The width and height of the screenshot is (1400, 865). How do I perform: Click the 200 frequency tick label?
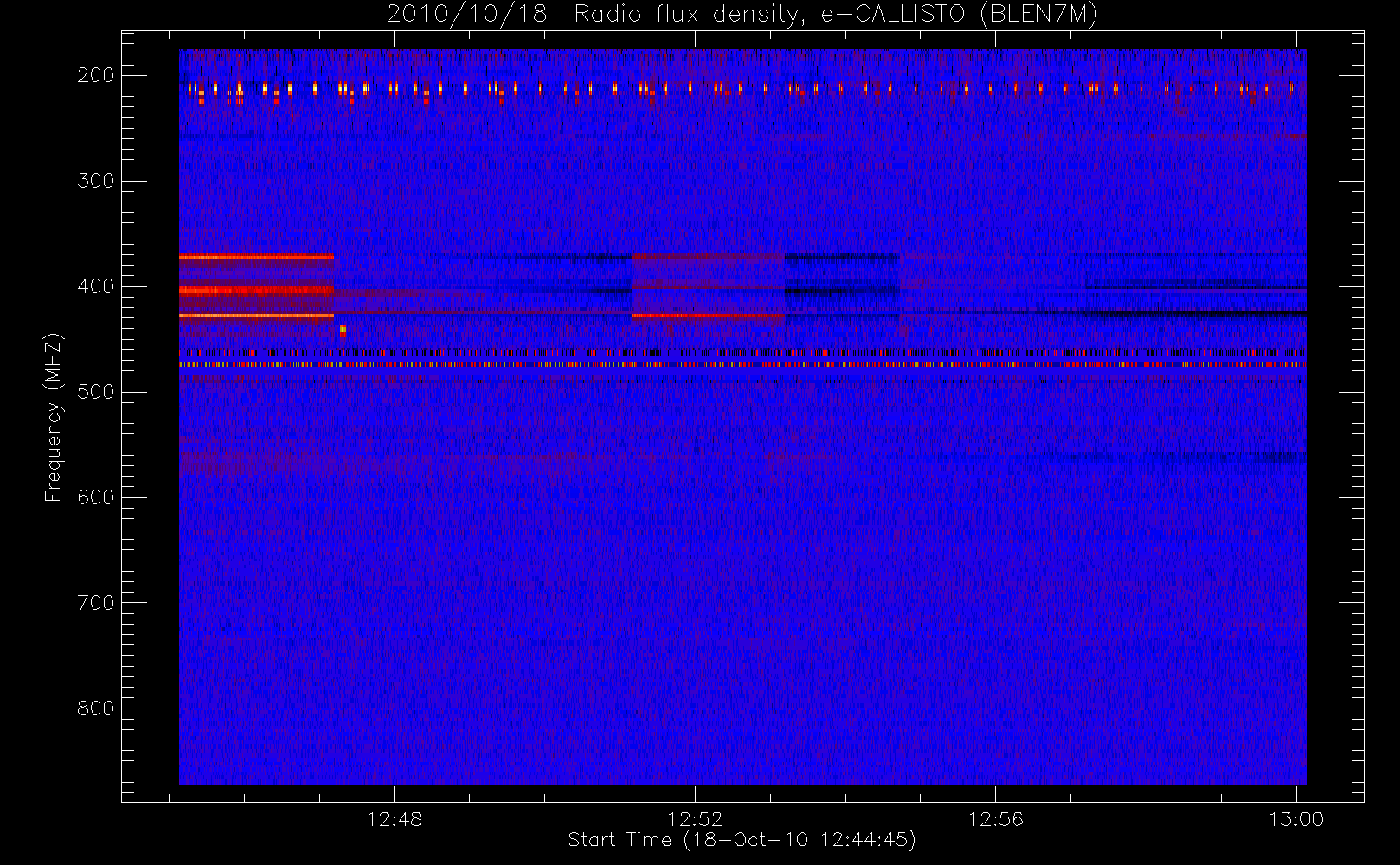pos(95,75)
